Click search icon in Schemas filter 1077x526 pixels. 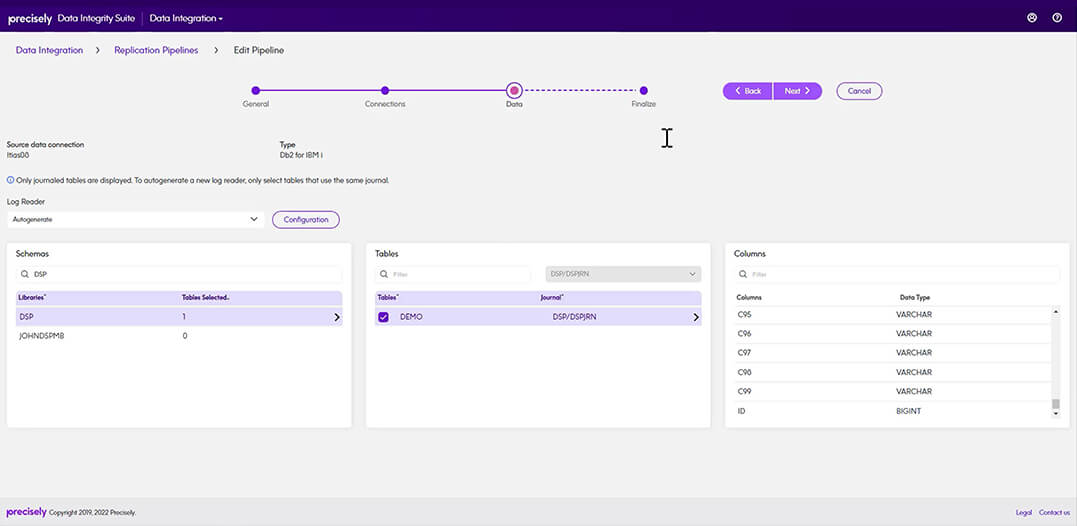[25, 274]
